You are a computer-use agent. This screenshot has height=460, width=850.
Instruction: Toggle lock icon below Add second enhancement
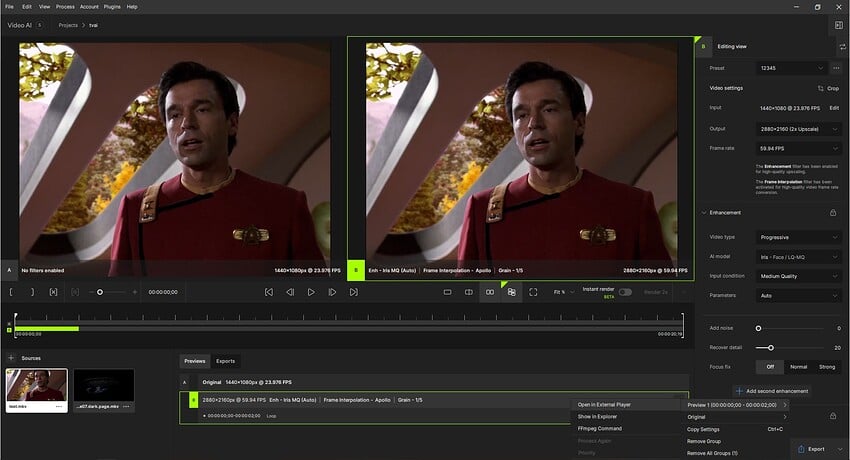[x=833, y=416]
